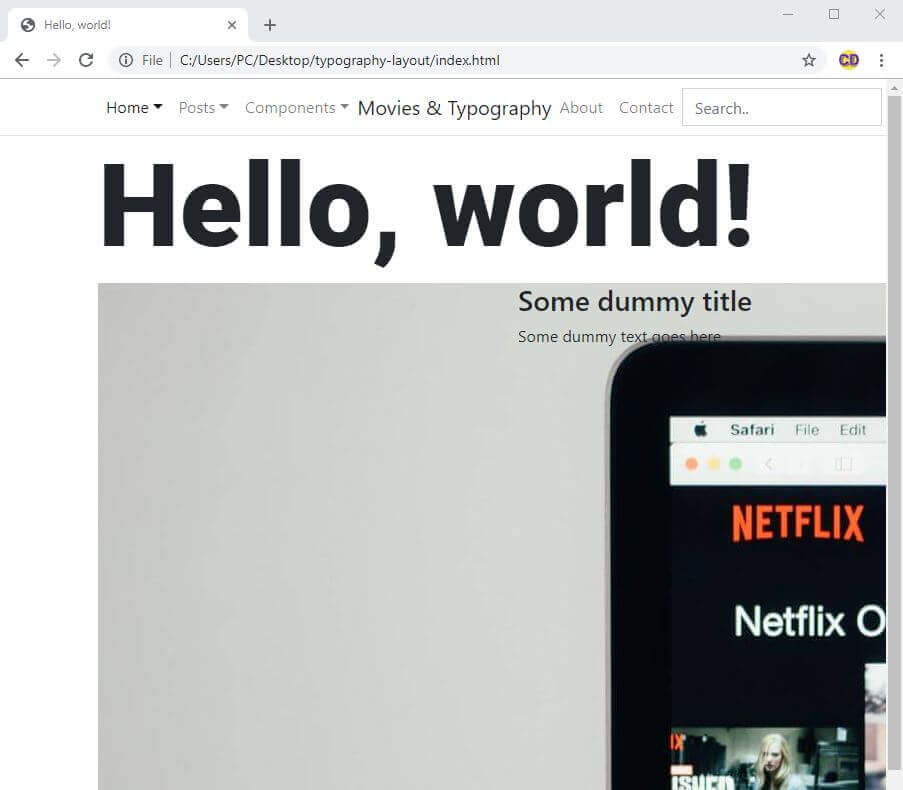Viewport: 903px width, 790px height.
Task: Click scrollbar up arrow
Action: (x=894, y=88)
